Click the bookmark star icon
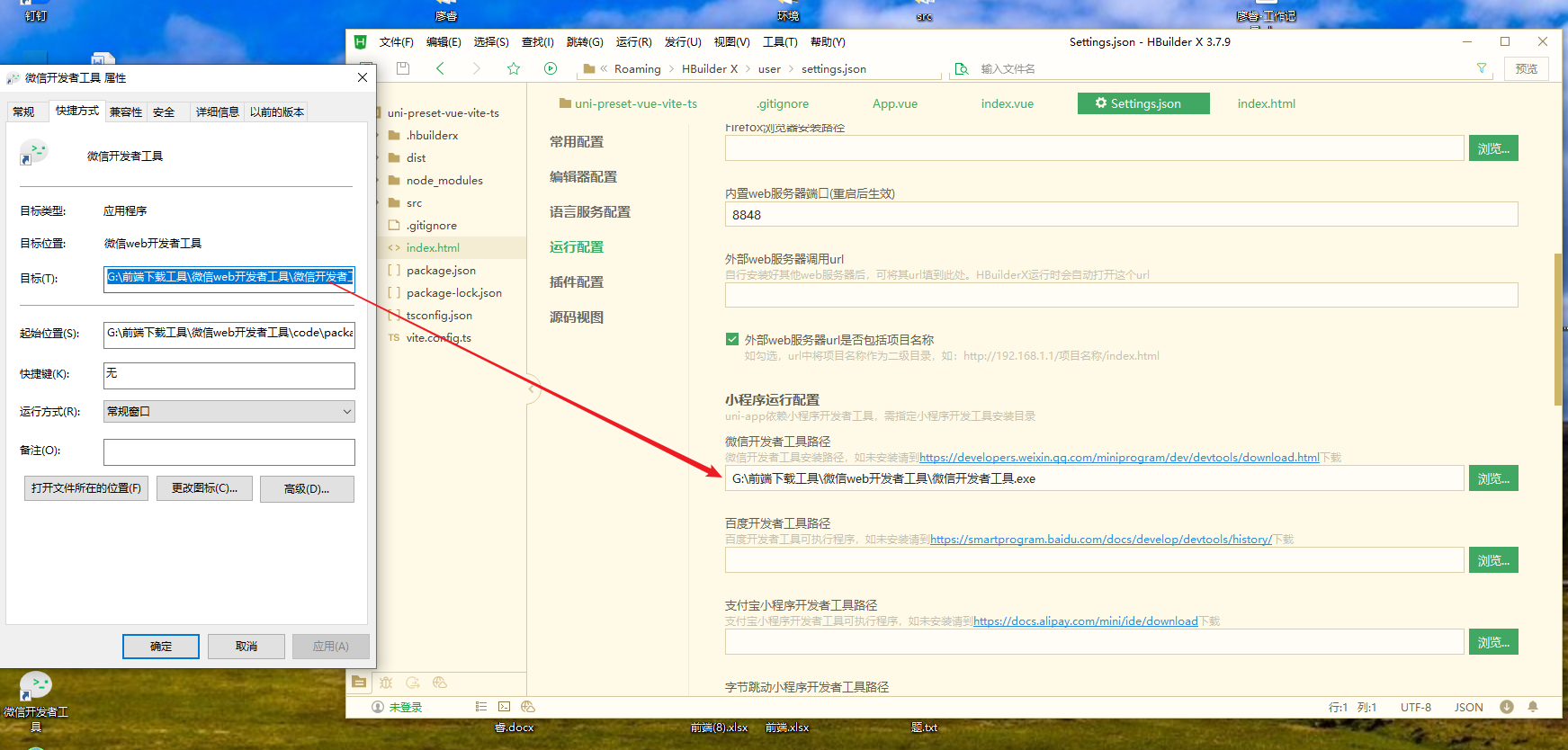 514,68
